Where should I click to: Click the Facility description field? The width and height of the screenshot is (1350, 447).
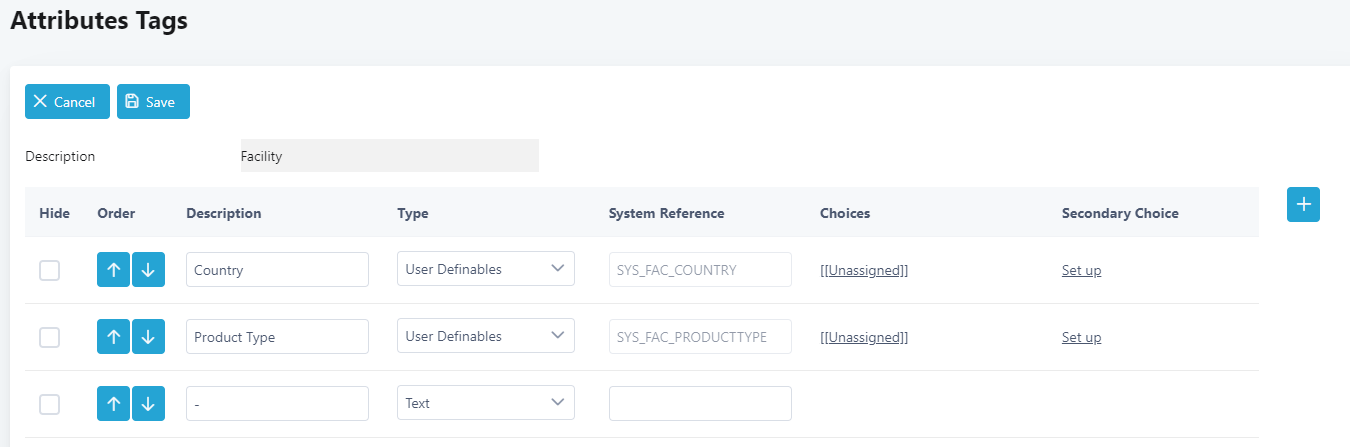click(390, 156)
